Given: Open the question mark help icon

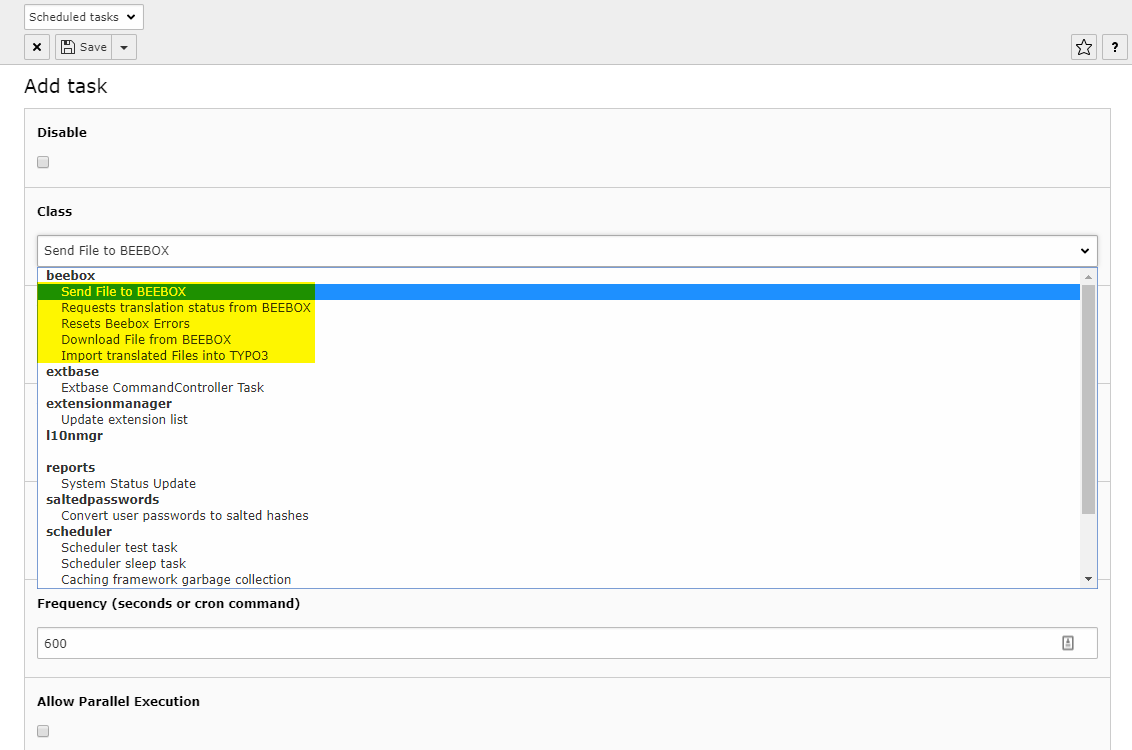Looking at the screenshot, I should (1115, 47).
